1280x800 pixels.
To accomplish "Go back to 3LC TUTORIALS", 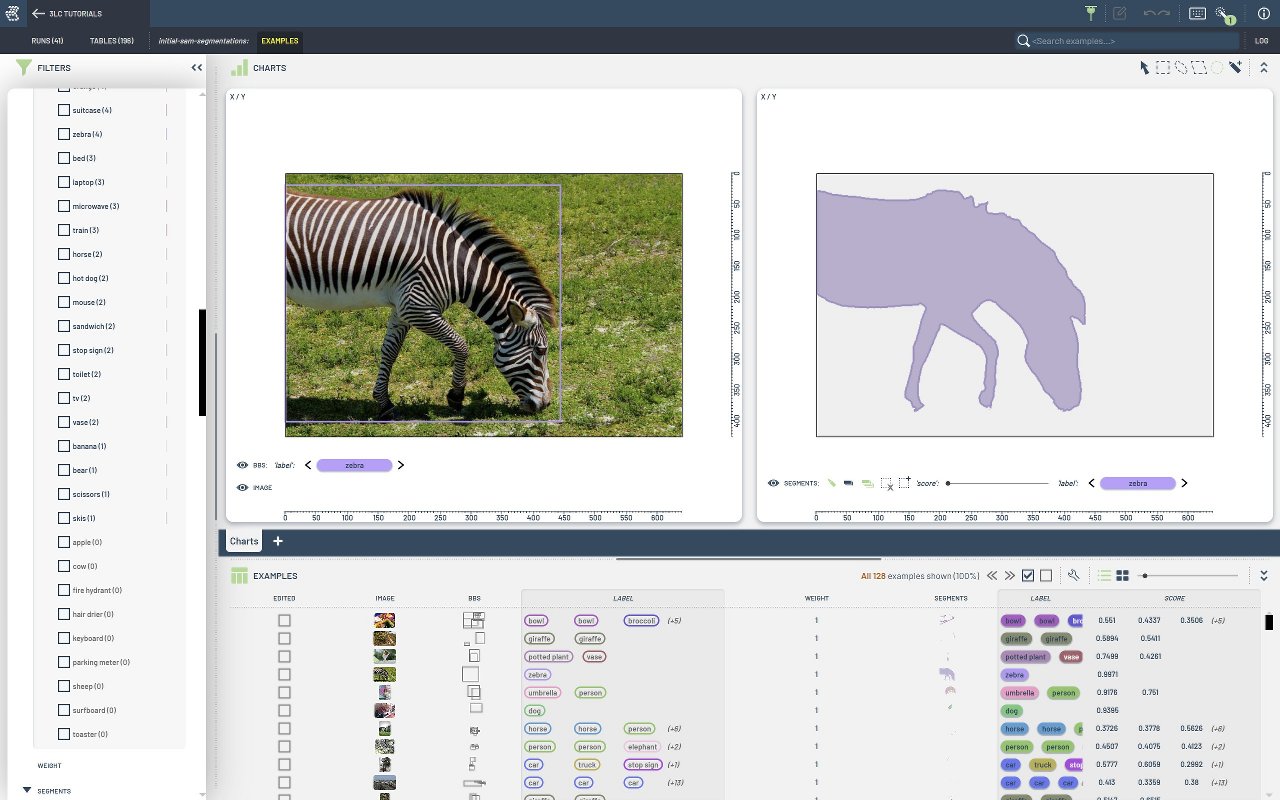I will (x=38, y=14).
